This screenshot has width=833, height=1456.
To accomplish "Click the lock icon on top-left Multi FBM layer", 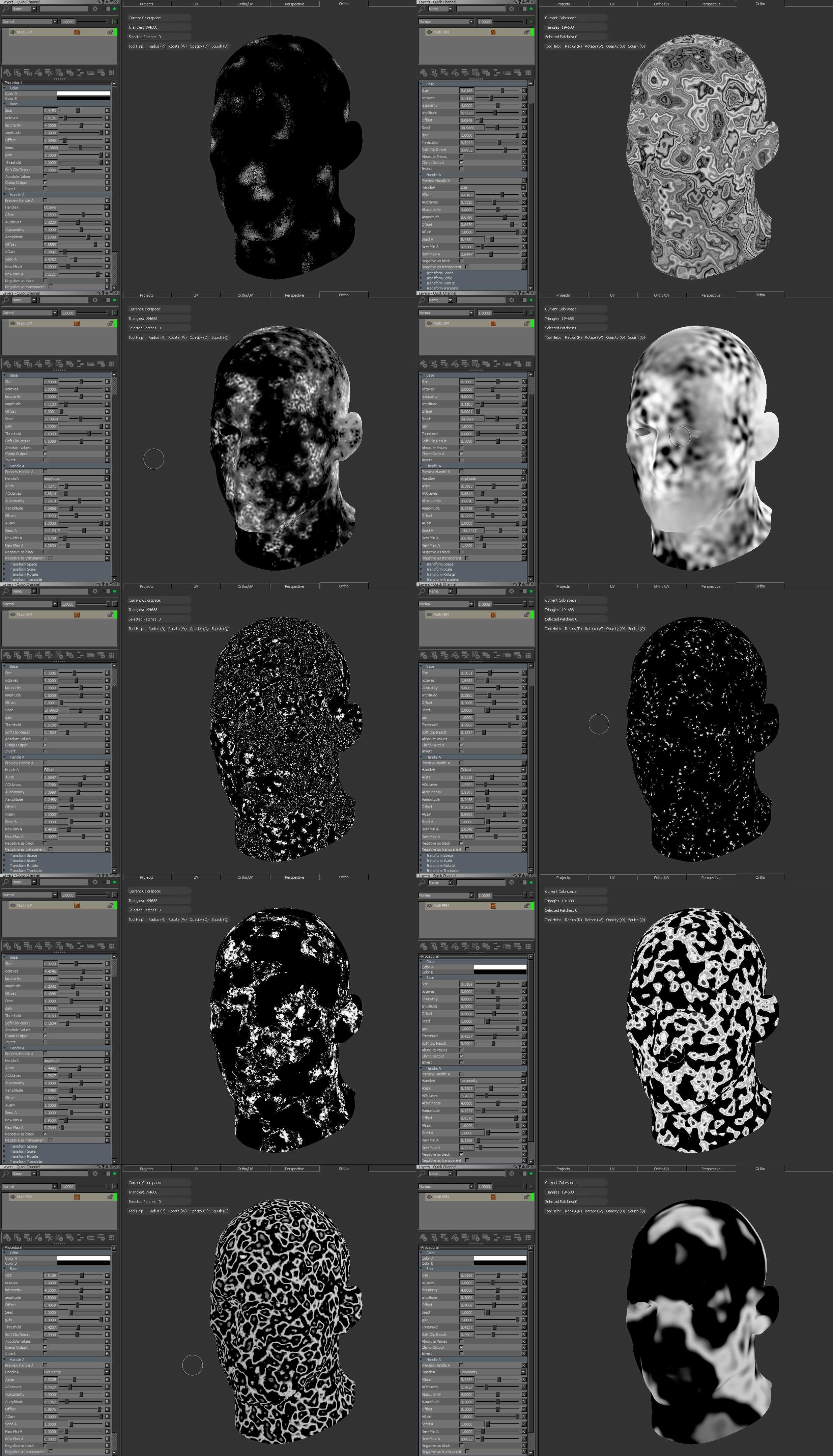I will pos(110,32).
